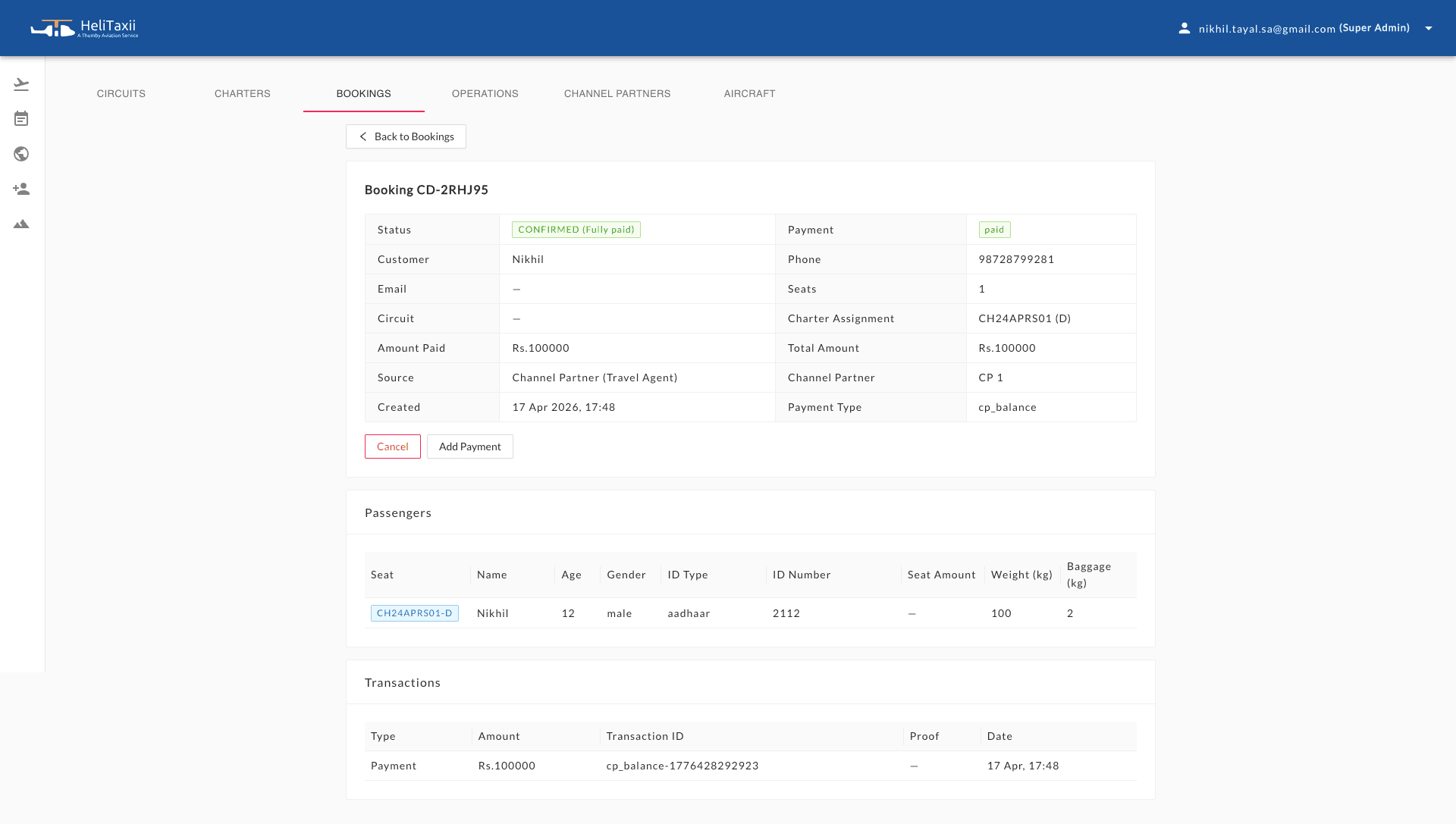Click the CONFIRMED (Fully paid) status badge

pos(576,229)
